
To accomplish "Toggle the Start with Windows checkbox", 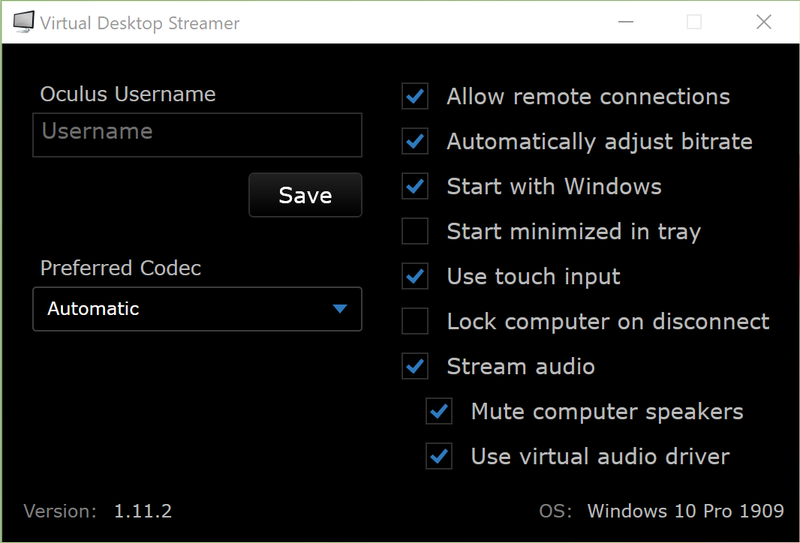I will coord(415,187).
